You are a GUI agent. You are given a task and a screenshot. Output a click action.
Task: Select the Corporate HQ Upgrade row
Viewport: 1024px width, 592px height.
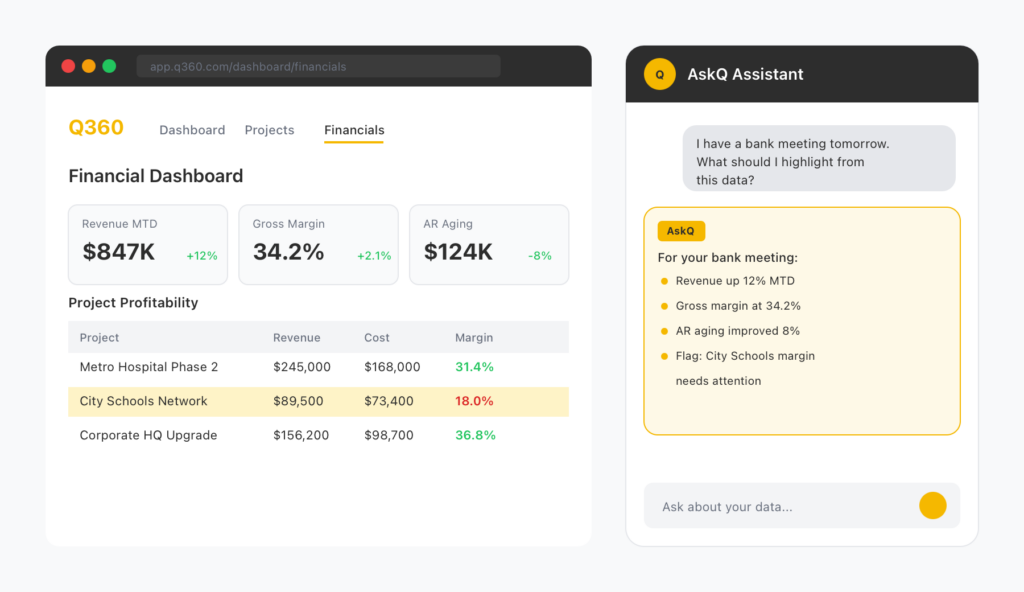tap(318, 435)
